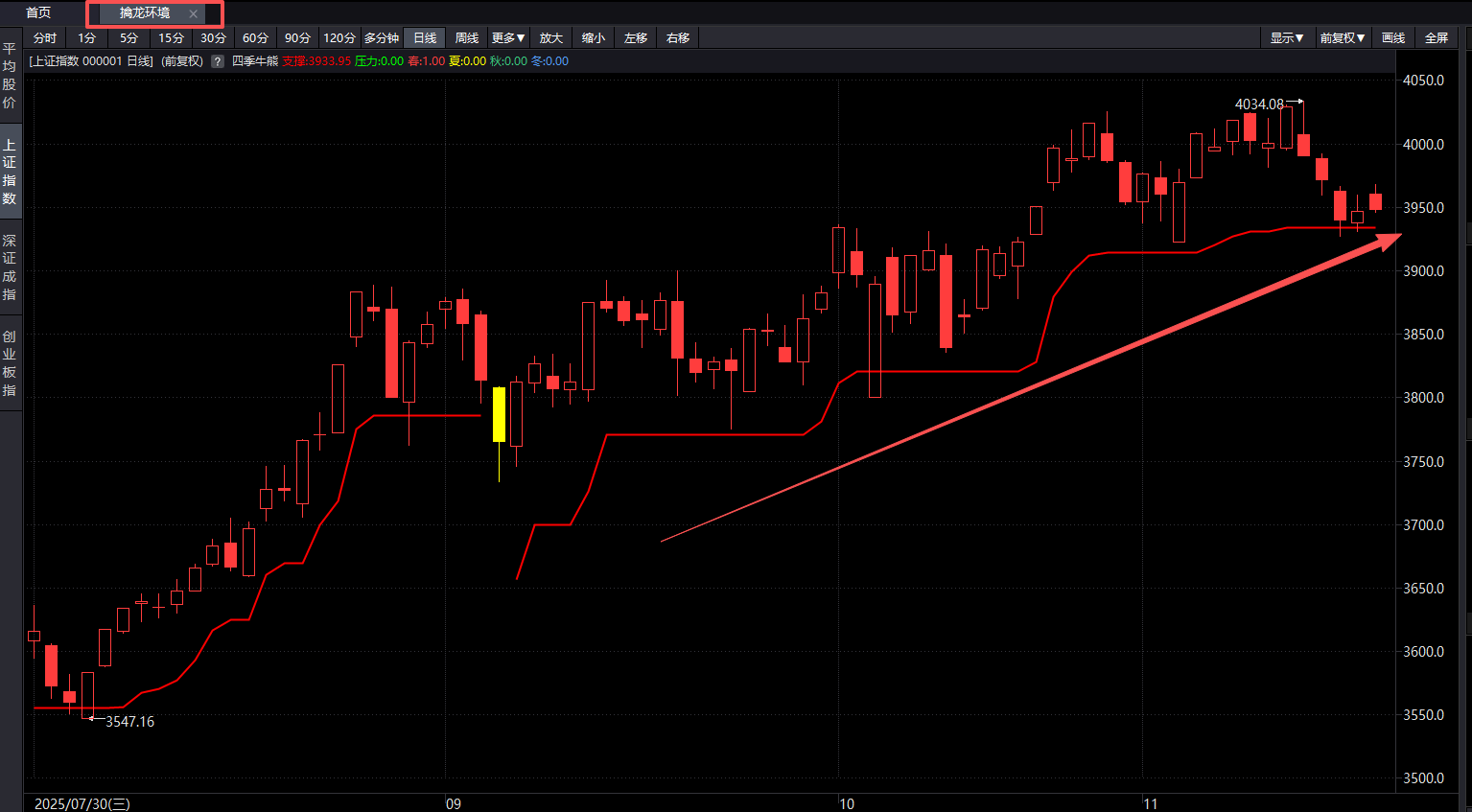
Task: Select the 擒龙环境 tab
Action: (145, 13)
